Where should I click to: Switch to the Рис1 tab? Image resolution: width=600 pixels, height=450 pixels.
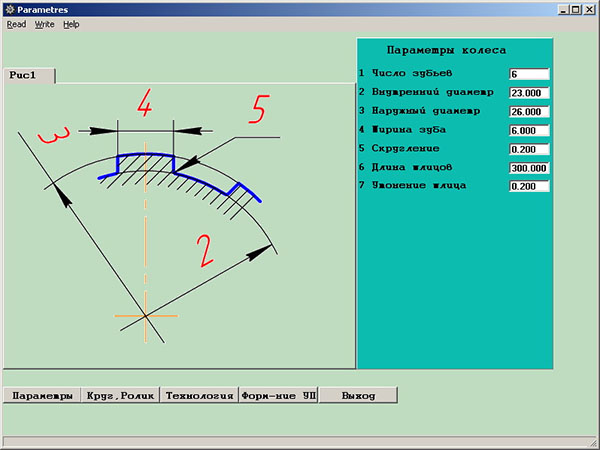(x=29, y=75)
